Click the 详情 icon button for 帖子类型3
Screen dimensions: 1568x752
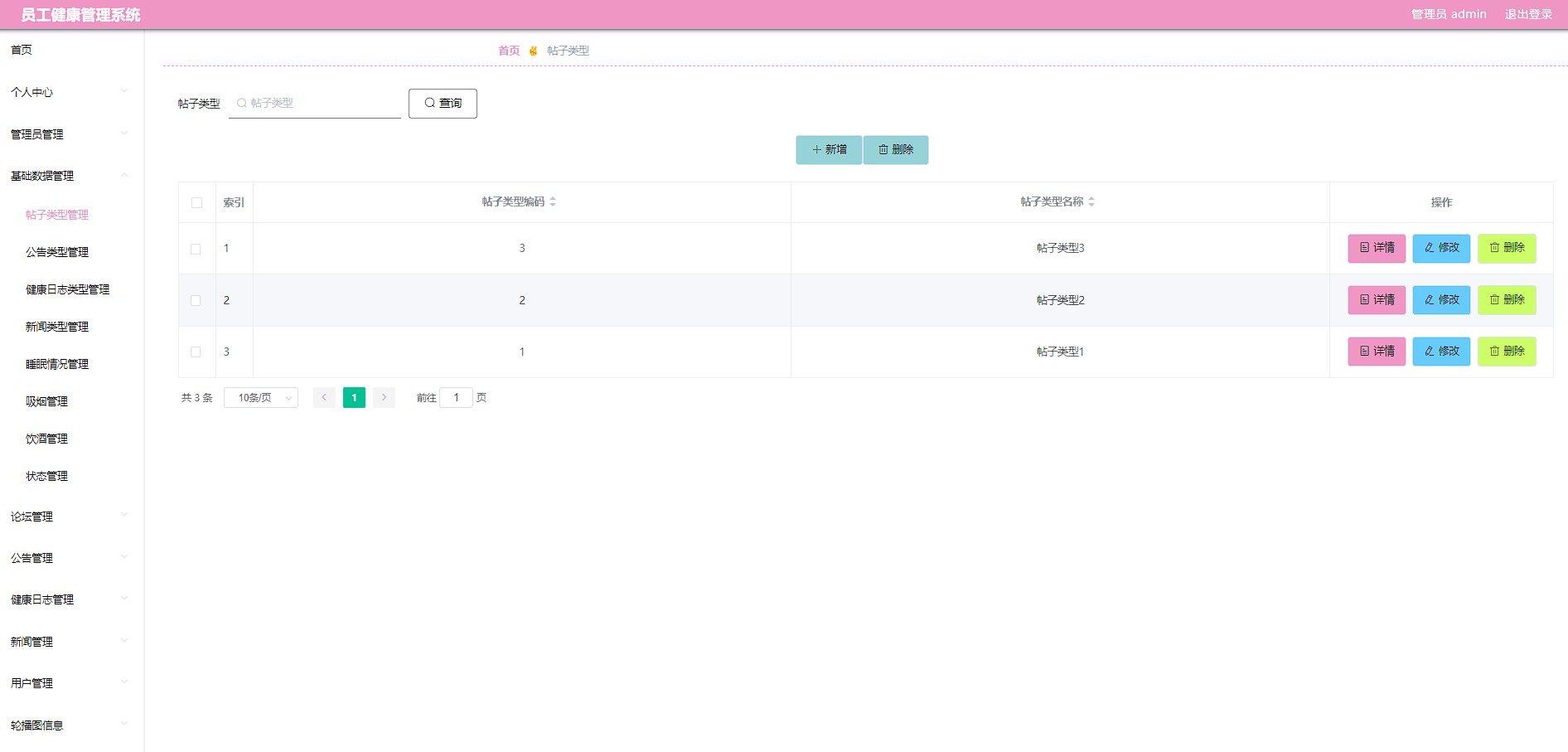point(1377,248)
